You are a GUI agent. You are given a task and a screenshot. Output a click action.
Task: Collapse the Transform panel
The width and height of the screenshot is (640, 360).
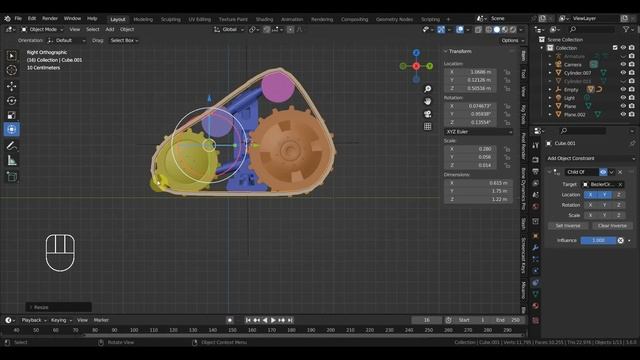(445, 51)
